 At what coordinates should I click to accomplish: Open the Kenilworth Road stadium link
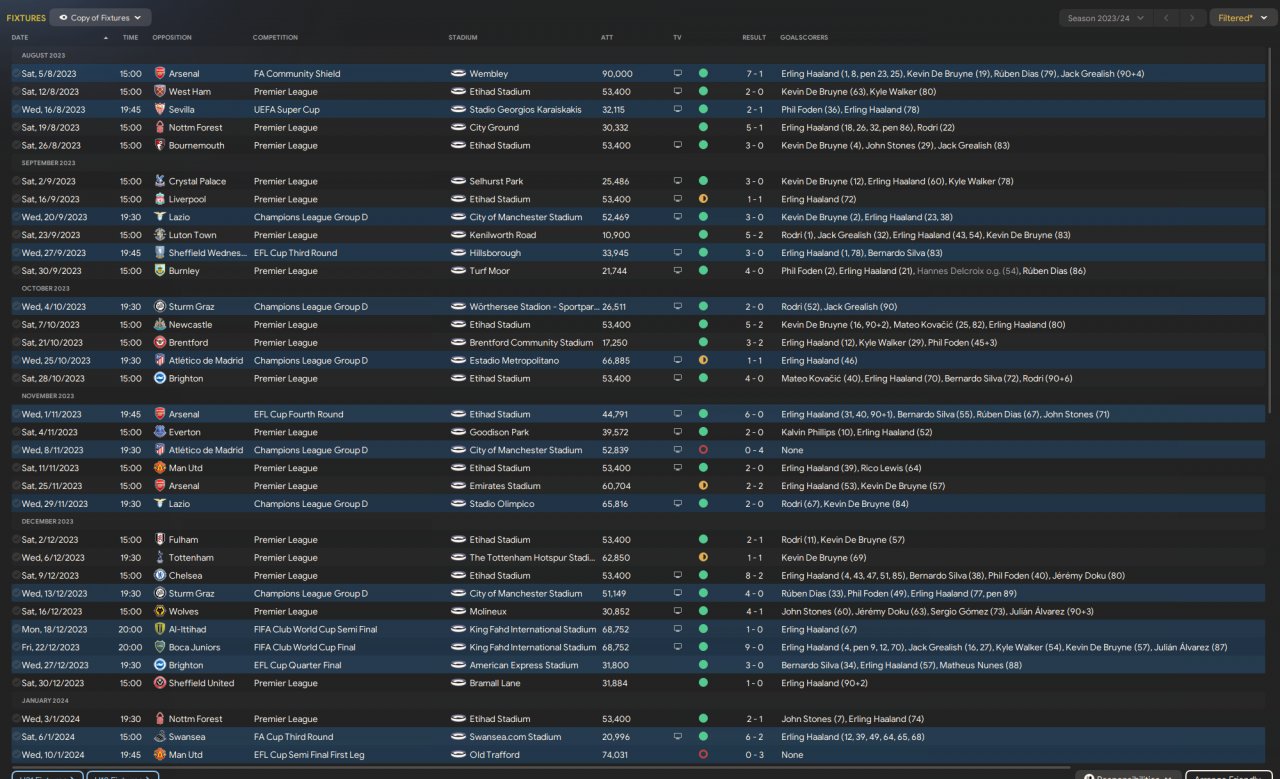tap(503, 235)
